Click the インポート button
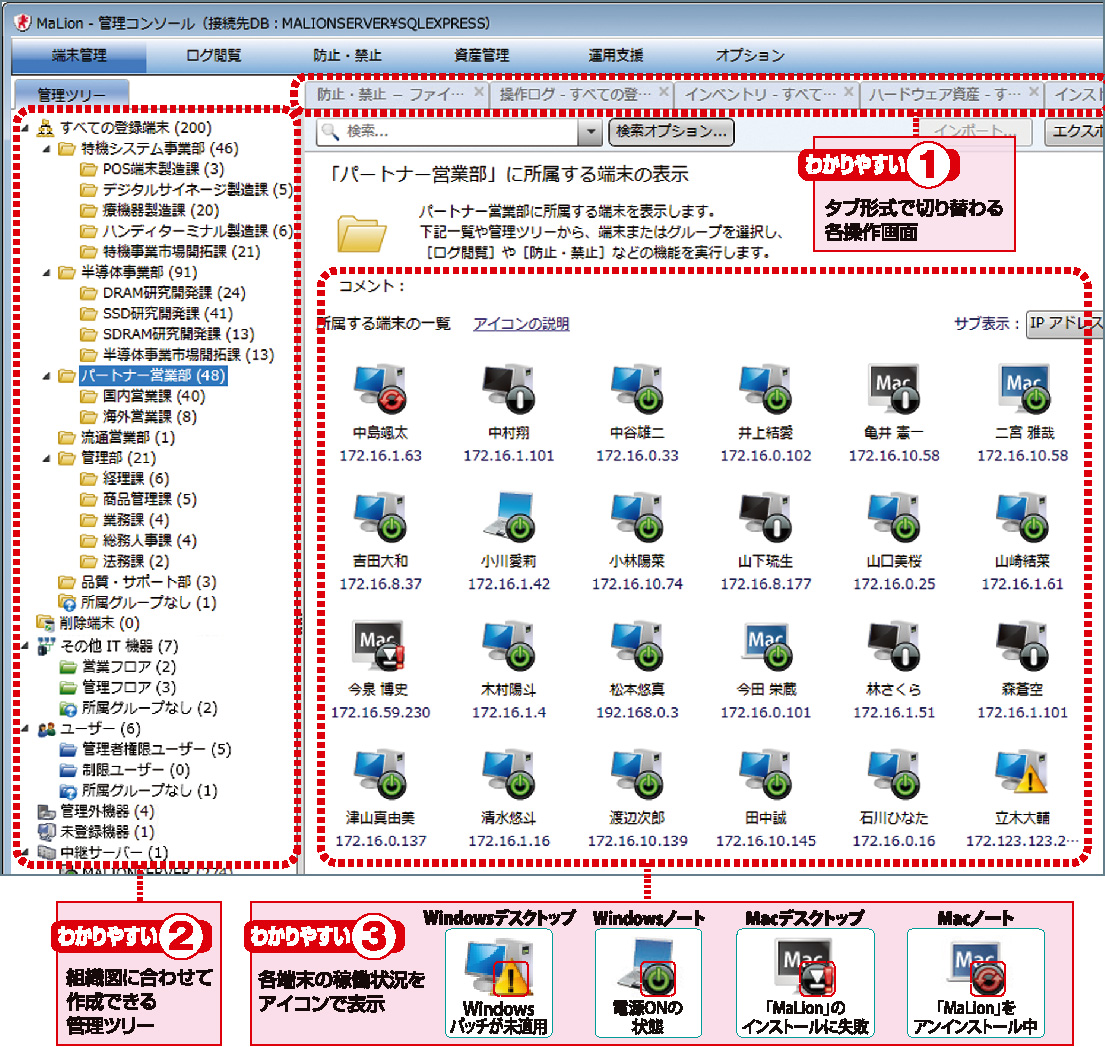 975,132
